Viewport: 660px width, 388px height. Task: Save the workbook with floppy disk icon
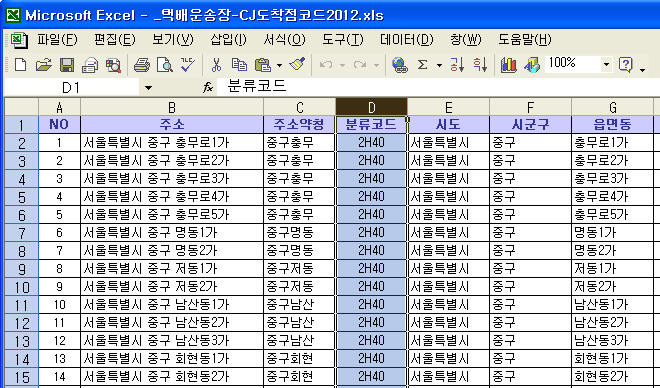[67, 65]
